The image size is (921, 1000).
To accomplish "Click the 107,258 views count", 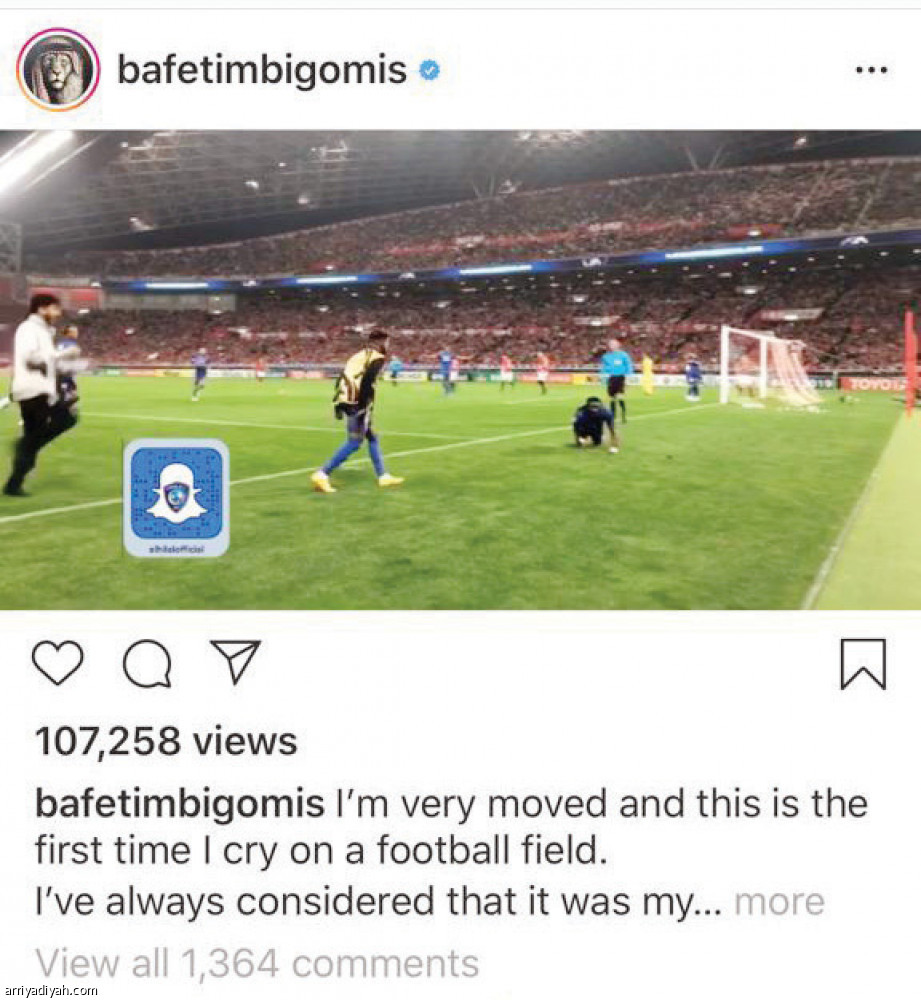I will pos(166,742).
